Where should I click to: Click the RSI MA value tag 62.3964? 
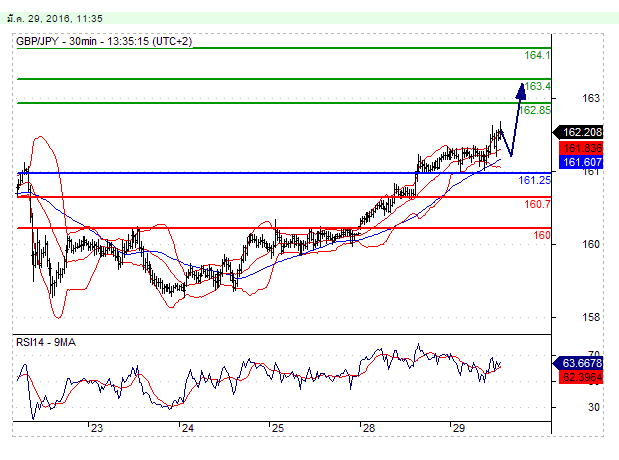pyautogui.click(x=581, y=377)
